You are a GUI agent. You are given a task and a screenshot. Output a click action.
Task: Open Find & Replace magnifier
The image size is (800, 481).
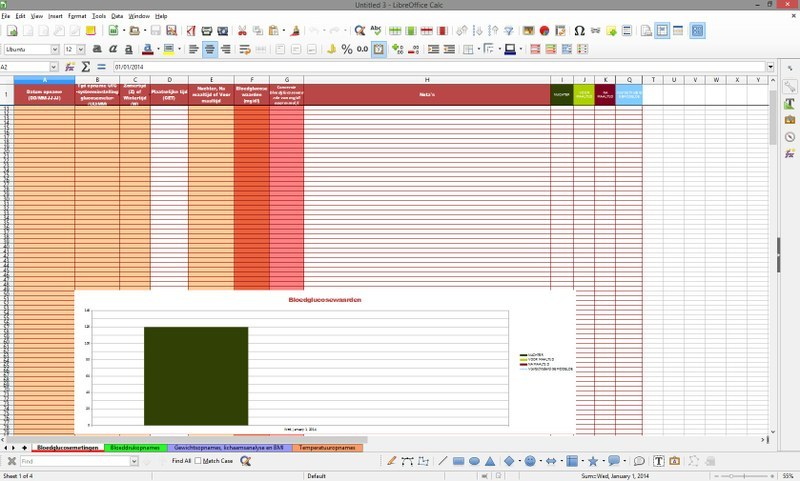coord(360,31)
